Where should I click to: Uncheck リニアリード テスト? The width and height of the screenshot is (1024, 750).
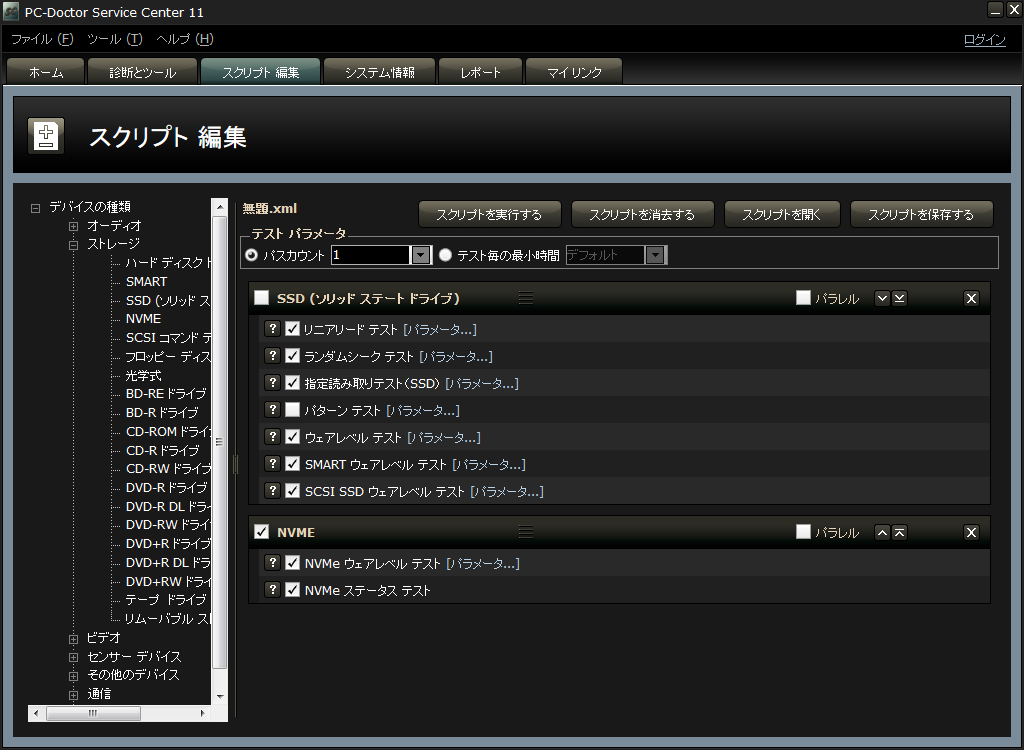(x=293, y=329)
